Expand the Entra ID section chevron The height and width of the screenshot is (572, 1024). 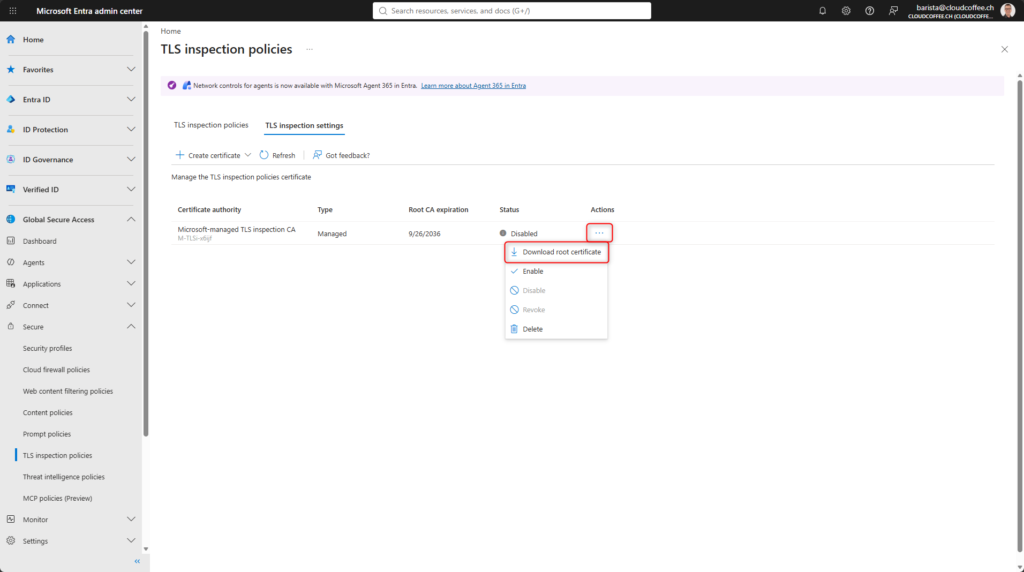pyautogui.click(x=131, y=99)
